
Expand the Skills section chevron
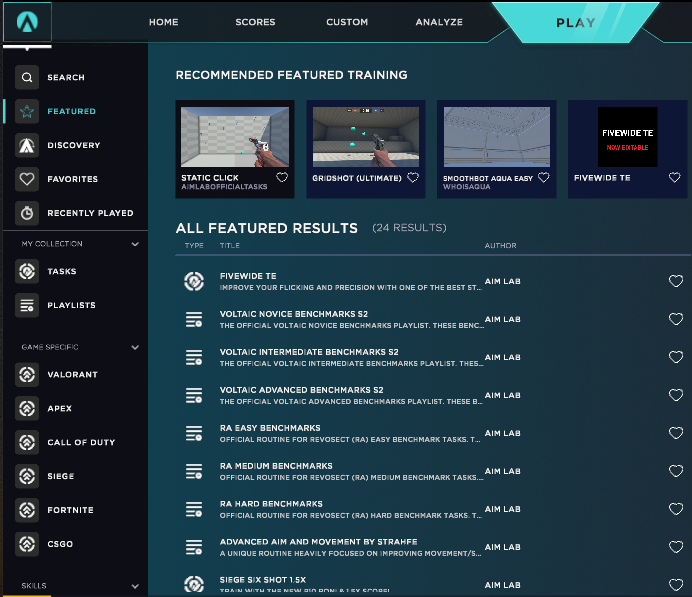135,586
